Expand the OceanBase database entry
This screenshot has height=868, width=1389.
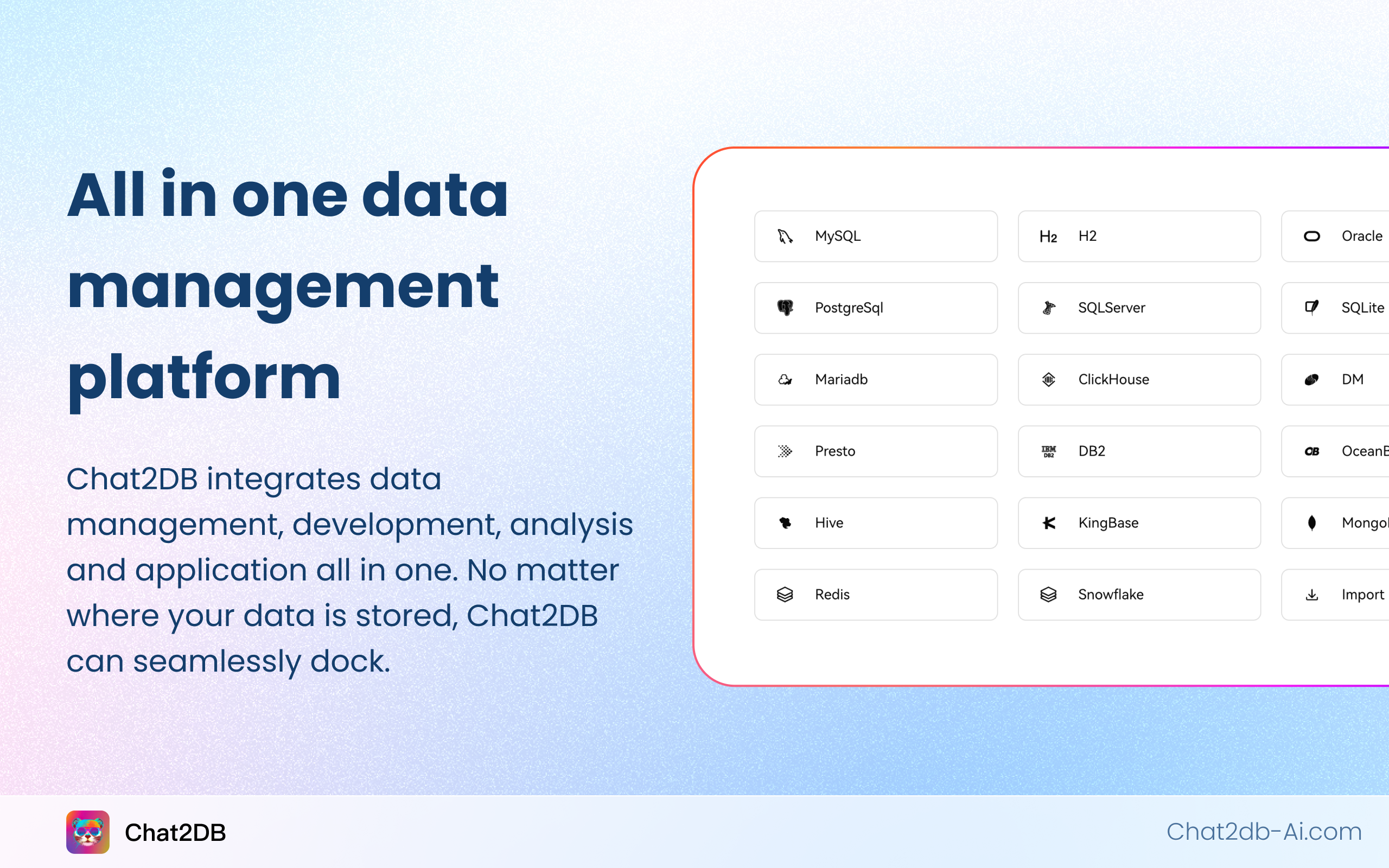pos(1350,449)
